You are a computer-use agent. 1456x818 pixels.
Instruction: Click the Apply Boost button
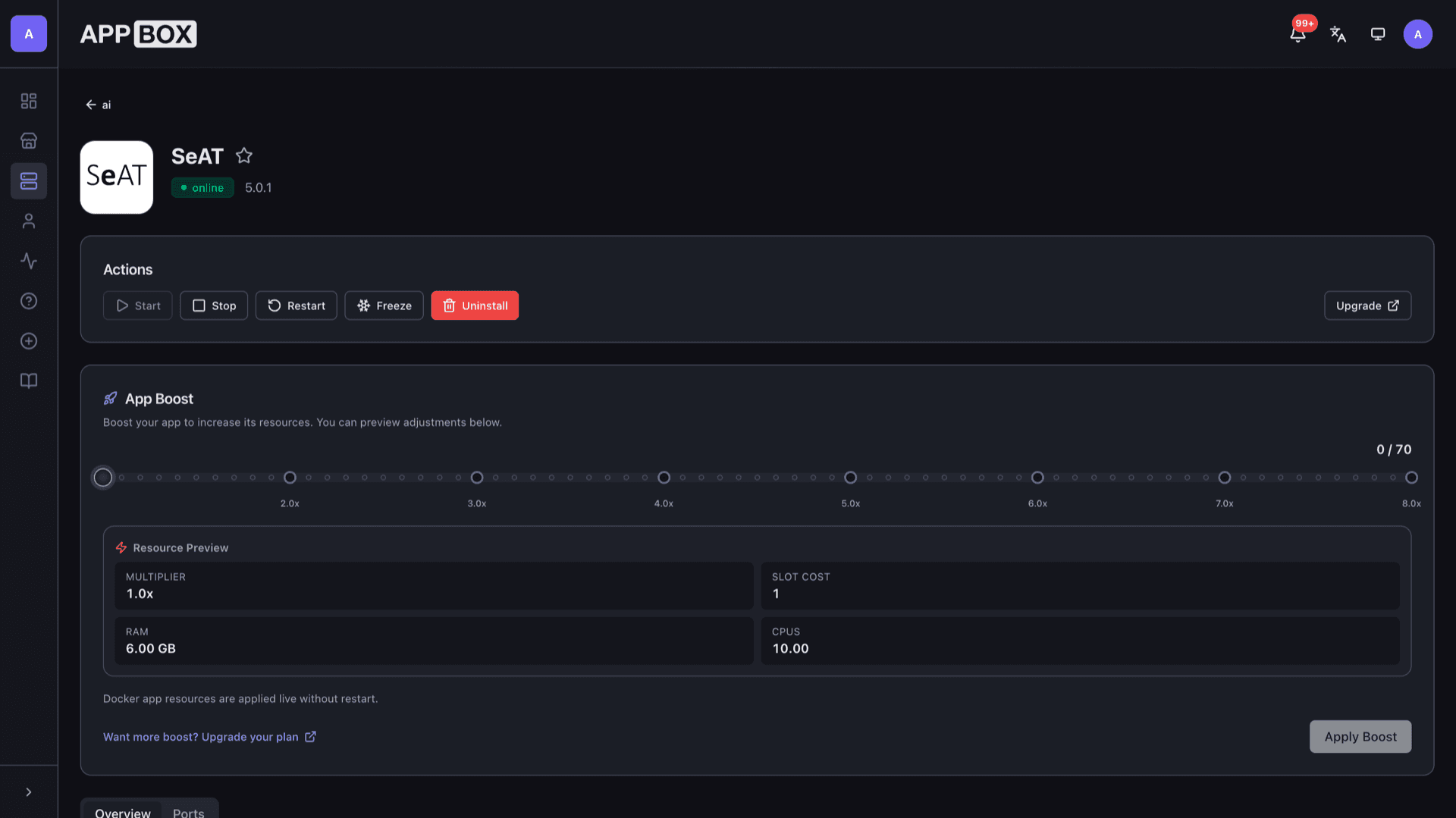pyautogui.click(x=1360, y=737)
